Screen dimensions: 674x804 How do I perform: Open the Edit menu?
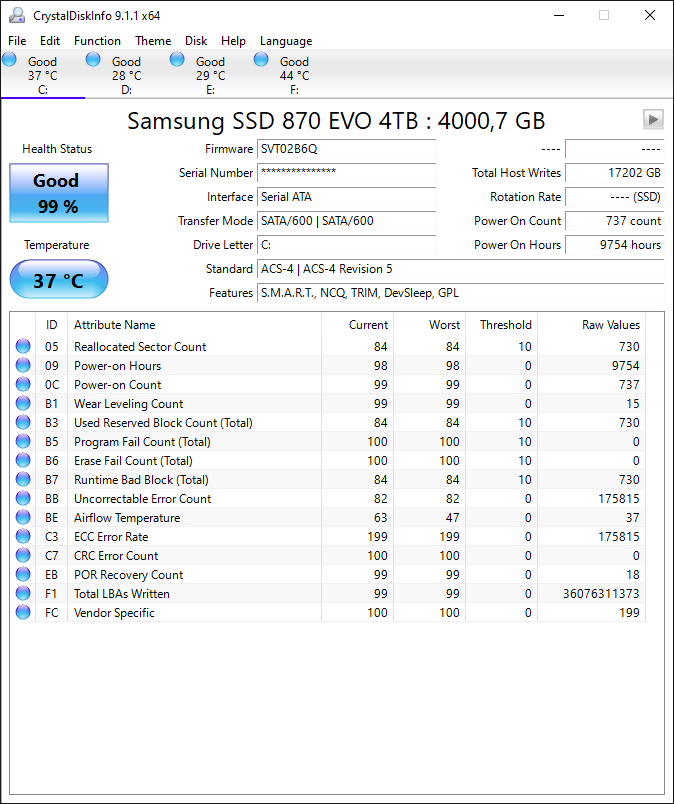50,41
